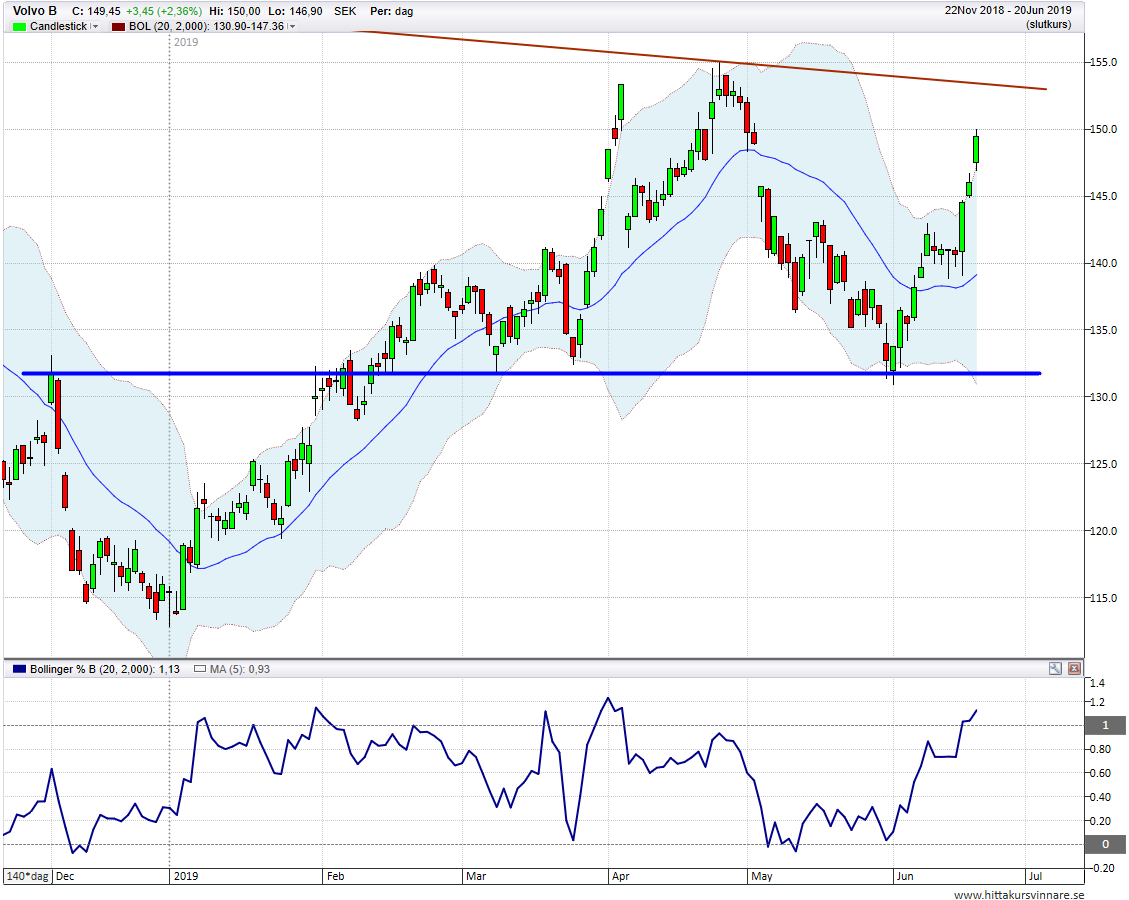This screenshot has width=1129, height=900.
Task: Open the Candlestick chart type dropdown arrow
Action: 95,27
